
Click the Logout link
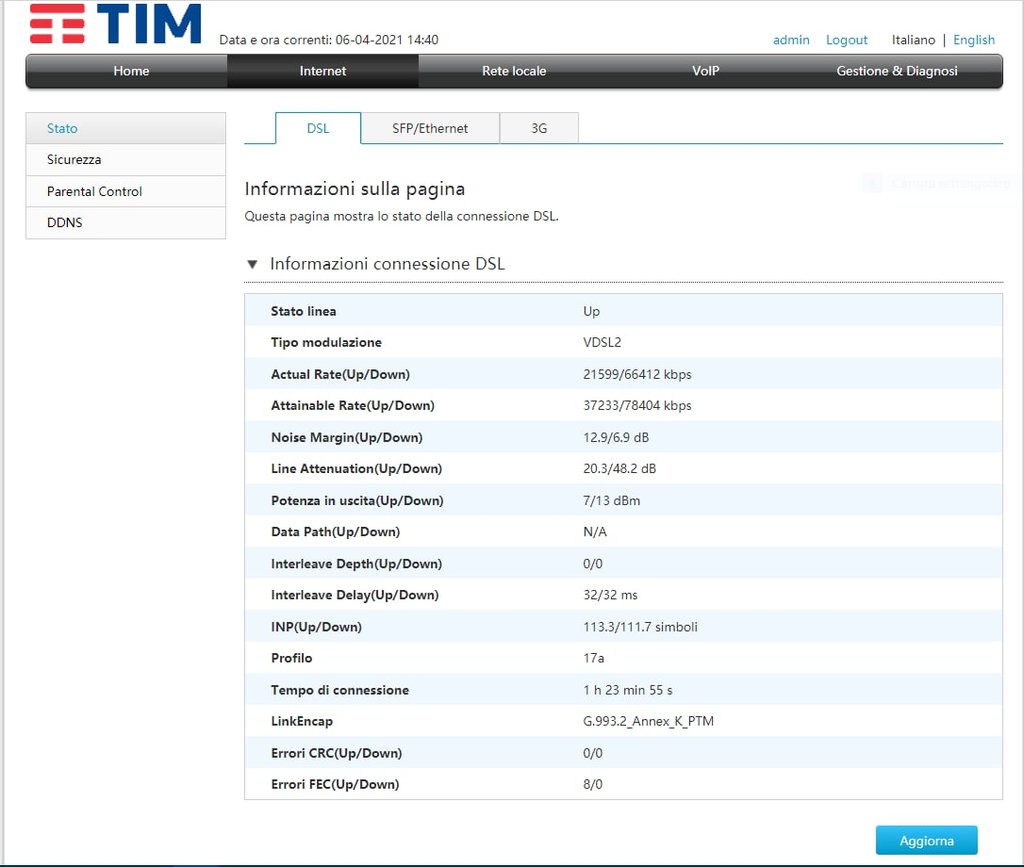coord(846,40)
